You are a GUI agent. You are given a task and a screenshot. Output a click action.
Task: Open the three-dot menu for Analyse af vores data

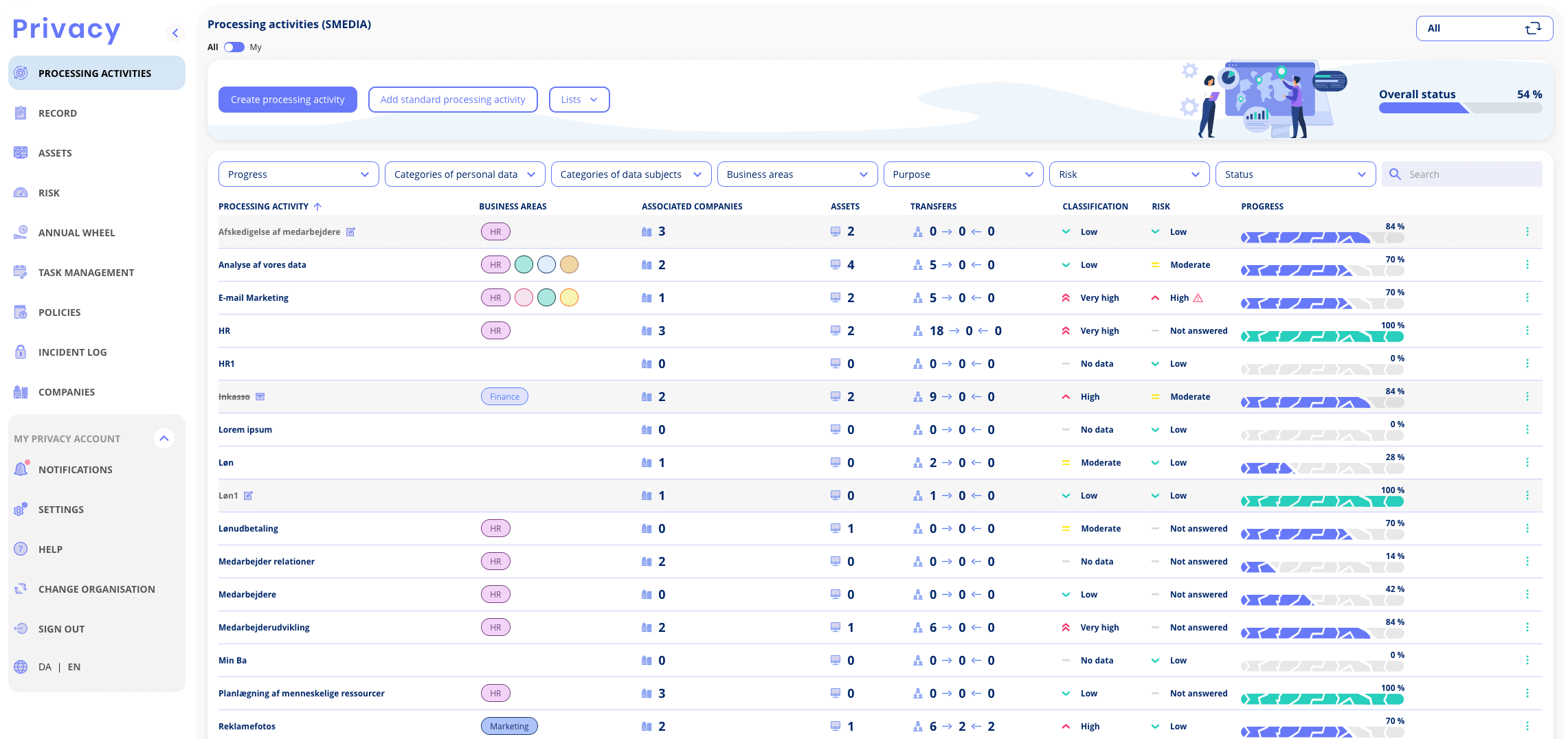click(1527, 265)
